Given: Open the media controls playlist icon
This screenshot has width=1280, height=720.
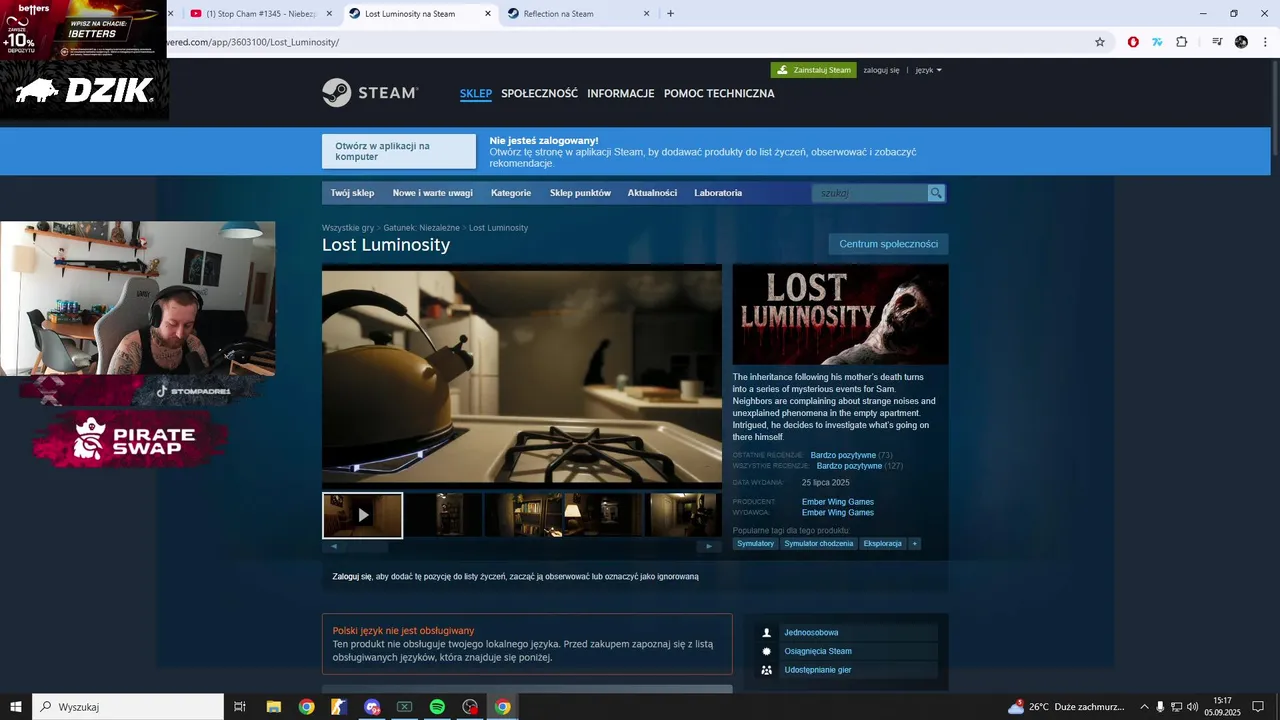Looking at the screenshot, I should point(1217,42).
